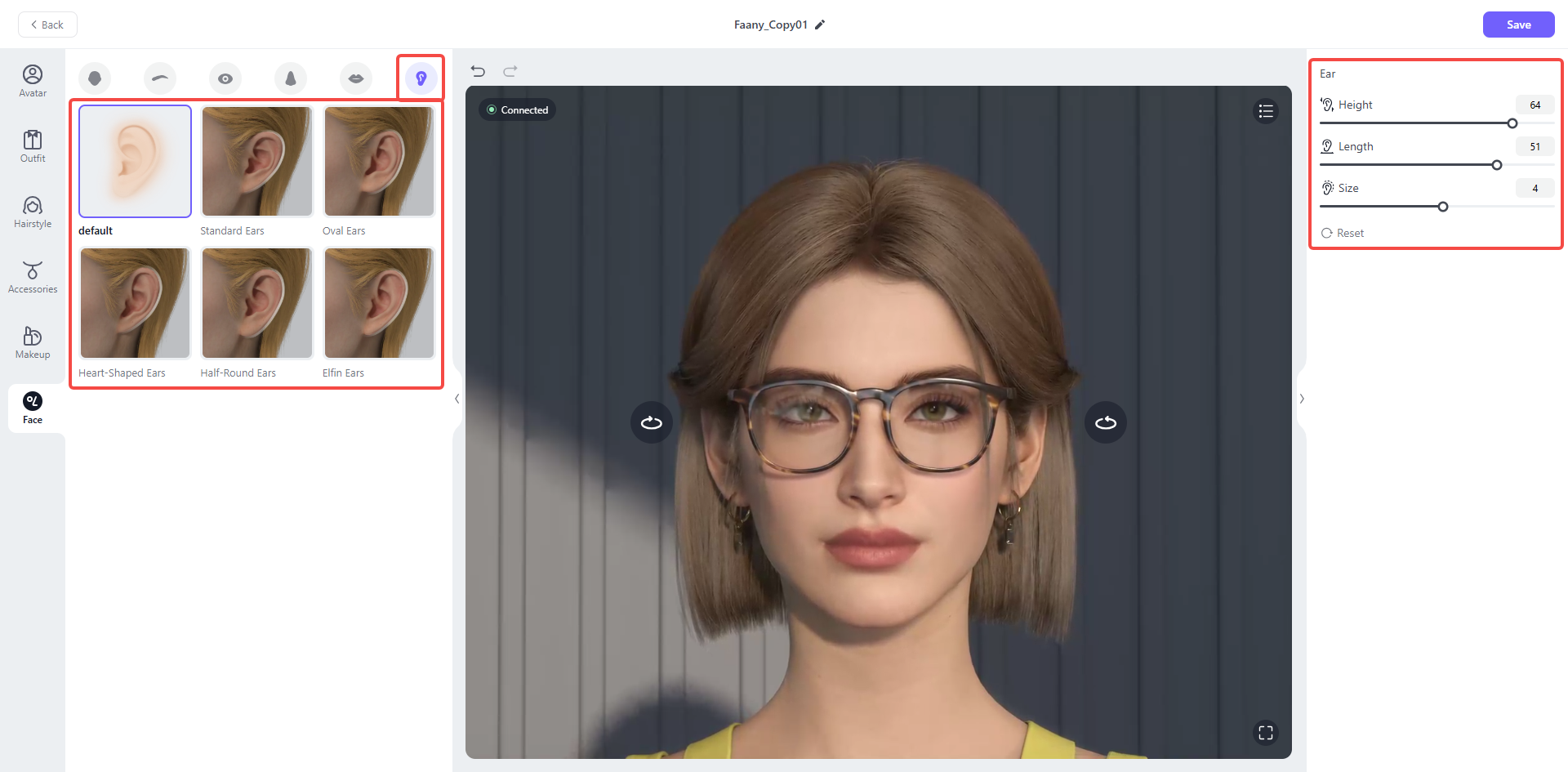This screenshot has height=772, width=1568.
Task: Open the Outfit section
Action: pos(33,147)
